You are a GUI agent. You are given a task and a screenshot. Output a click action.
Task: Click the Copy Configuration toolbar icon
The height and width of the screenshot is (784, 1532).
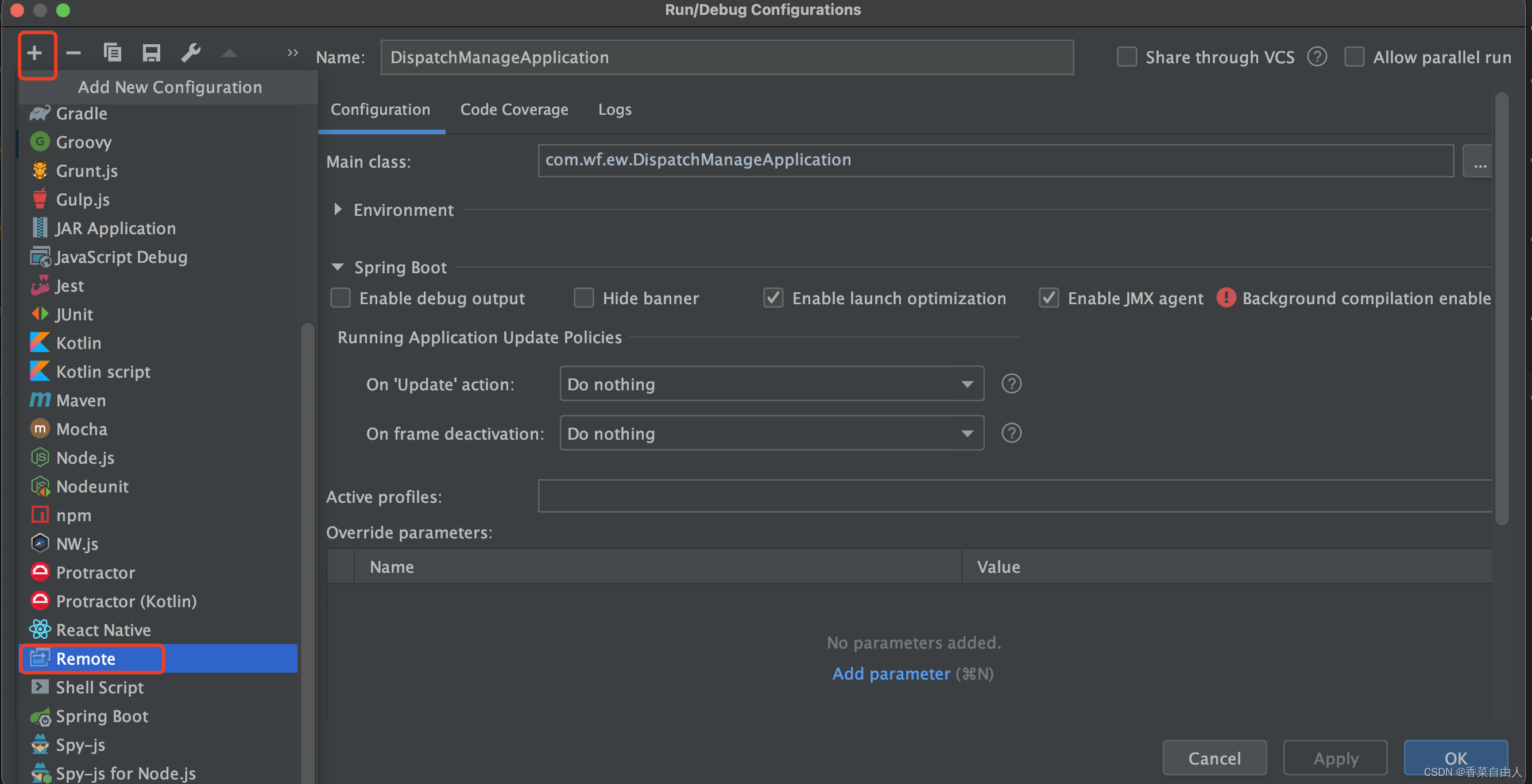click(x=112, y=53)
